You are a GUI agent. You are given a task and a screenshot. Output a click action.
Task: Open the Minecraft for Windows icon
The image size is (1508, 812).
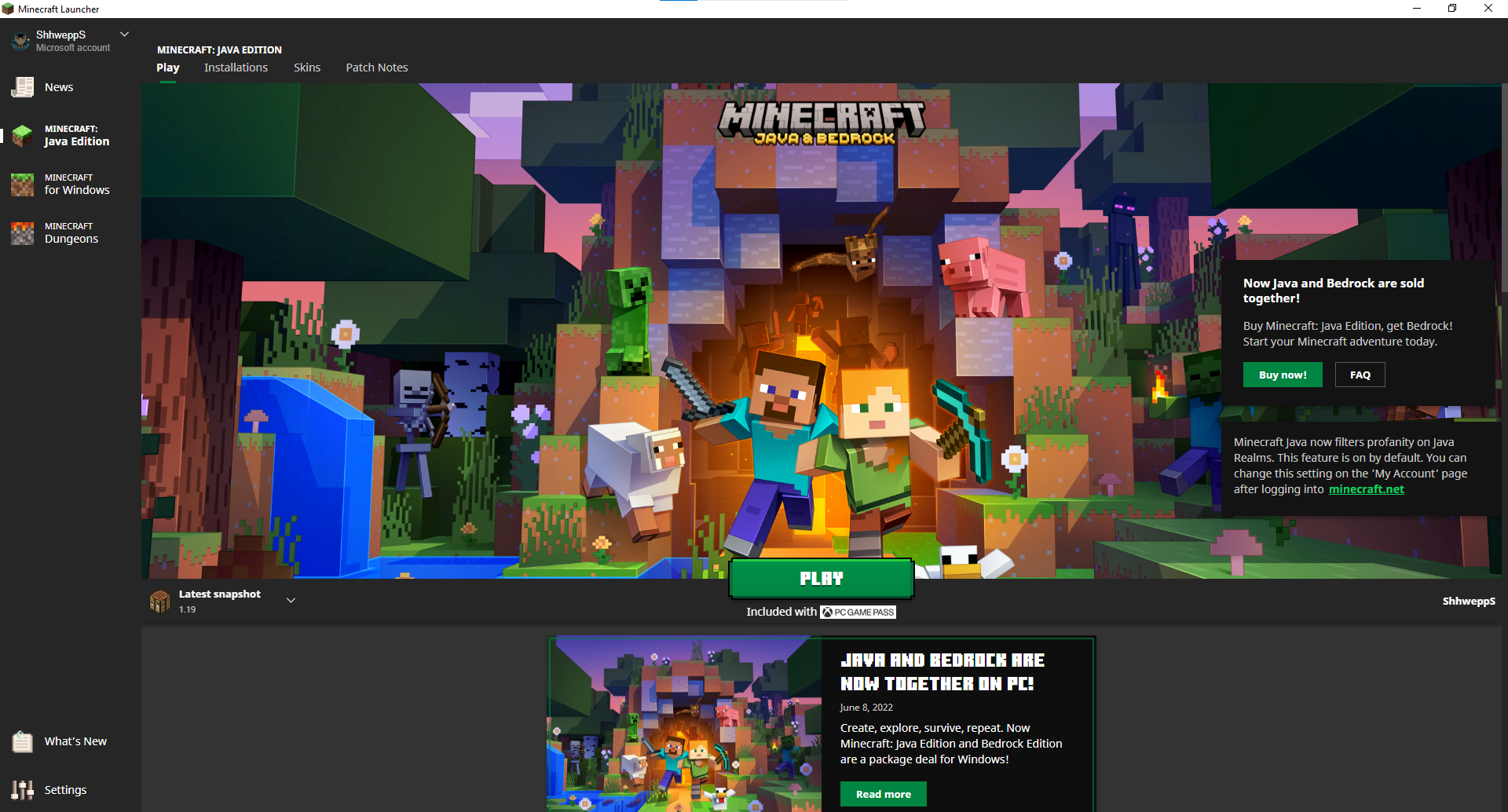23,185
